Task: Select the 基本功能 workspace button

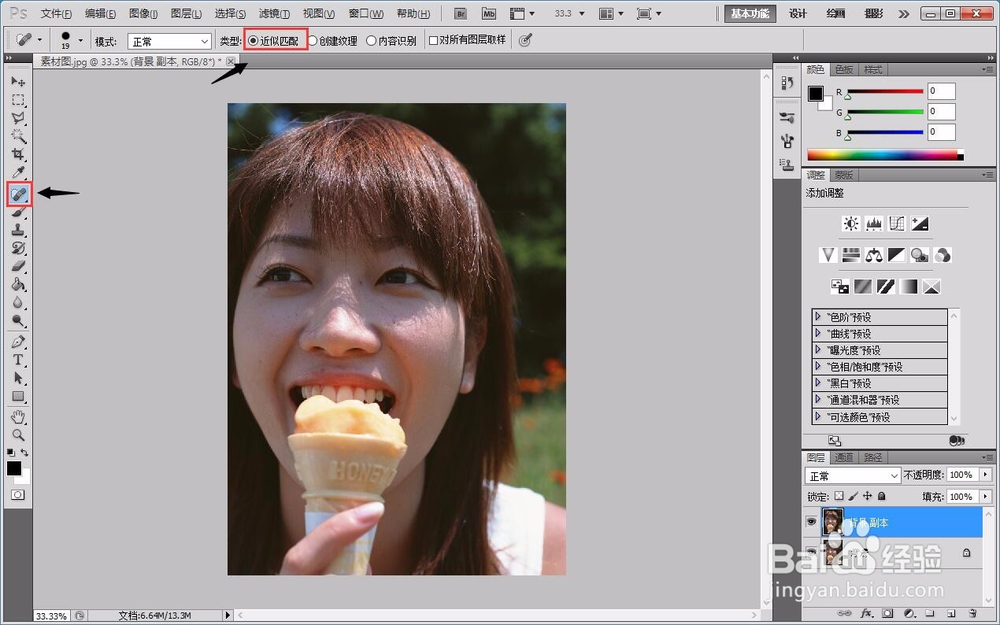Action: pyautogui.click(x=750, y=13)
